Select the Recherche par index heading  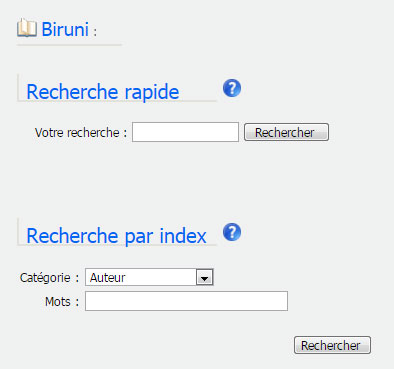pyautogui.click(x=116, y=236)
